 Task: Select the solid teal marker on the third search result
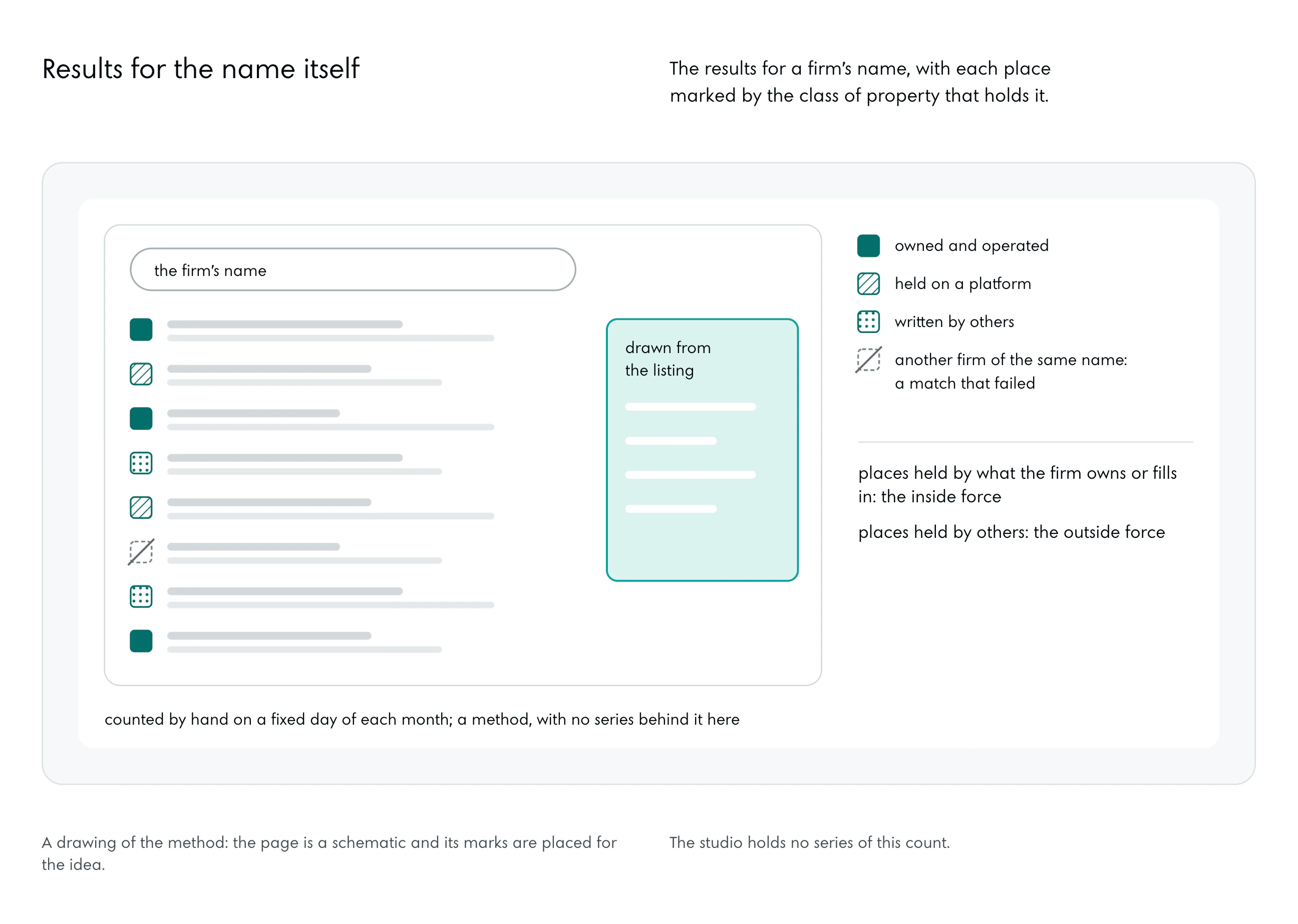point(141,419)
